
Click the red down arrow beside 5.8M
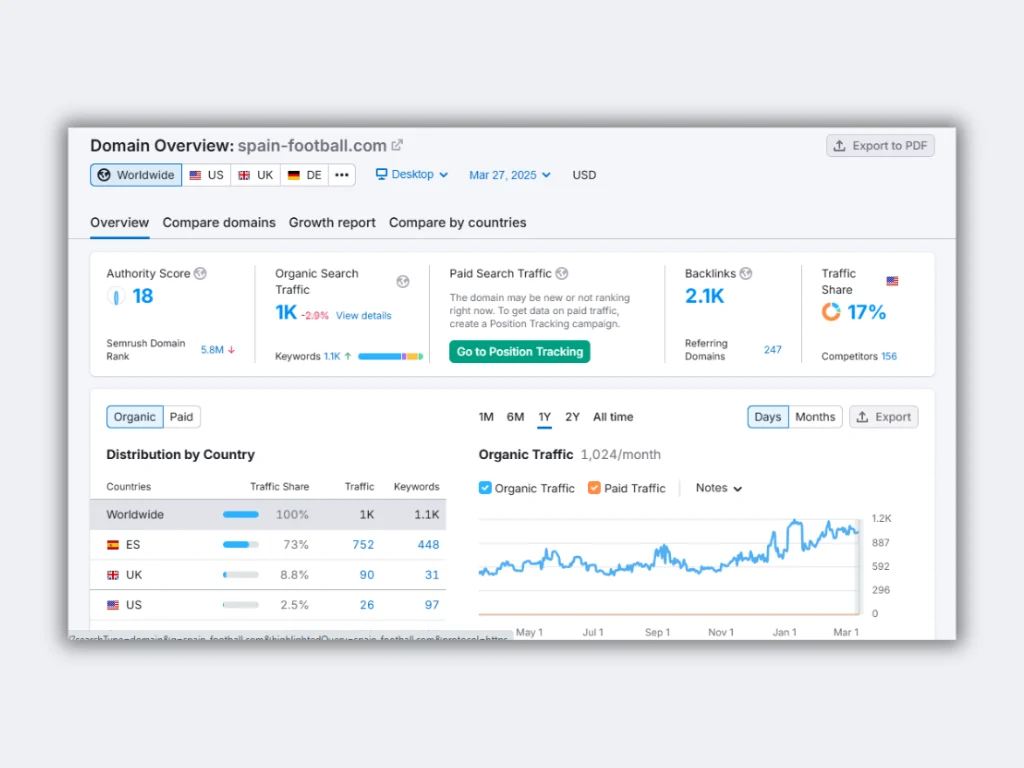pos(231,350)
